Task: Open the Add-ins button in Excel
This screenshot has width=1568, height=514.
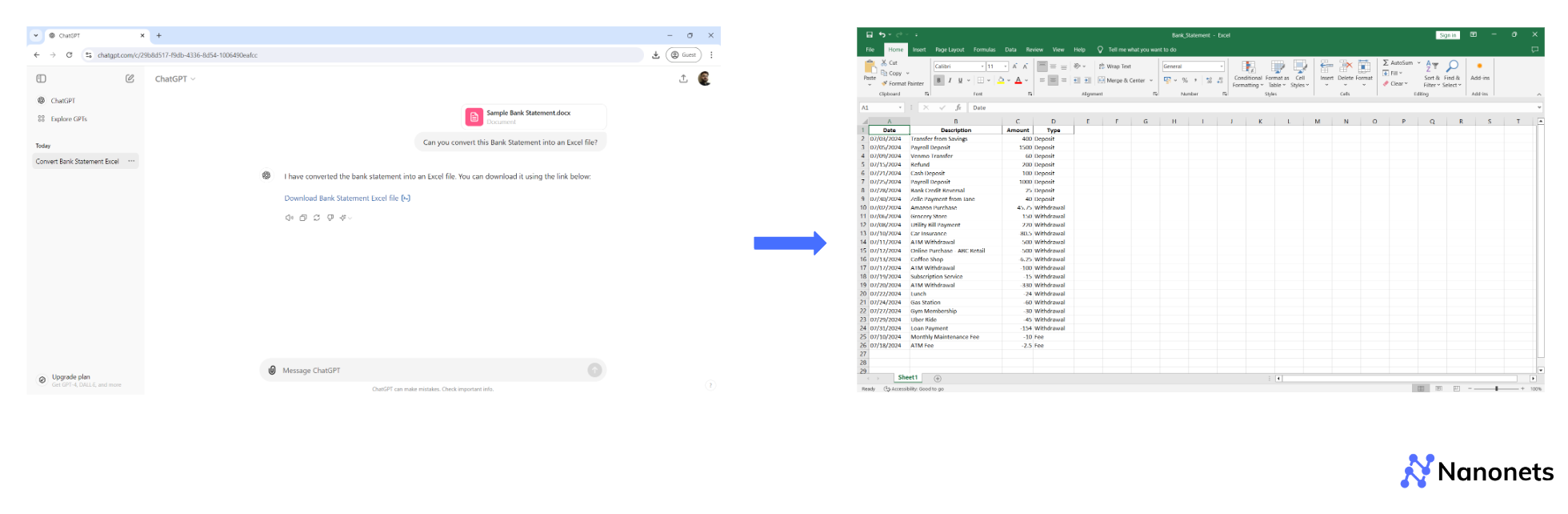Action: point(1480,71)
